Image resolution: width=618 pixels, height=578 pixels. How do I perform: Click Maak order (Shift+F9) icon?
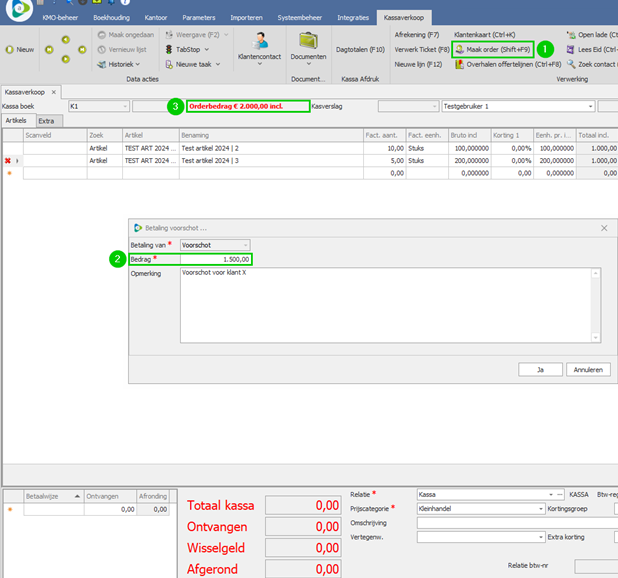click(x=459, y=50)
